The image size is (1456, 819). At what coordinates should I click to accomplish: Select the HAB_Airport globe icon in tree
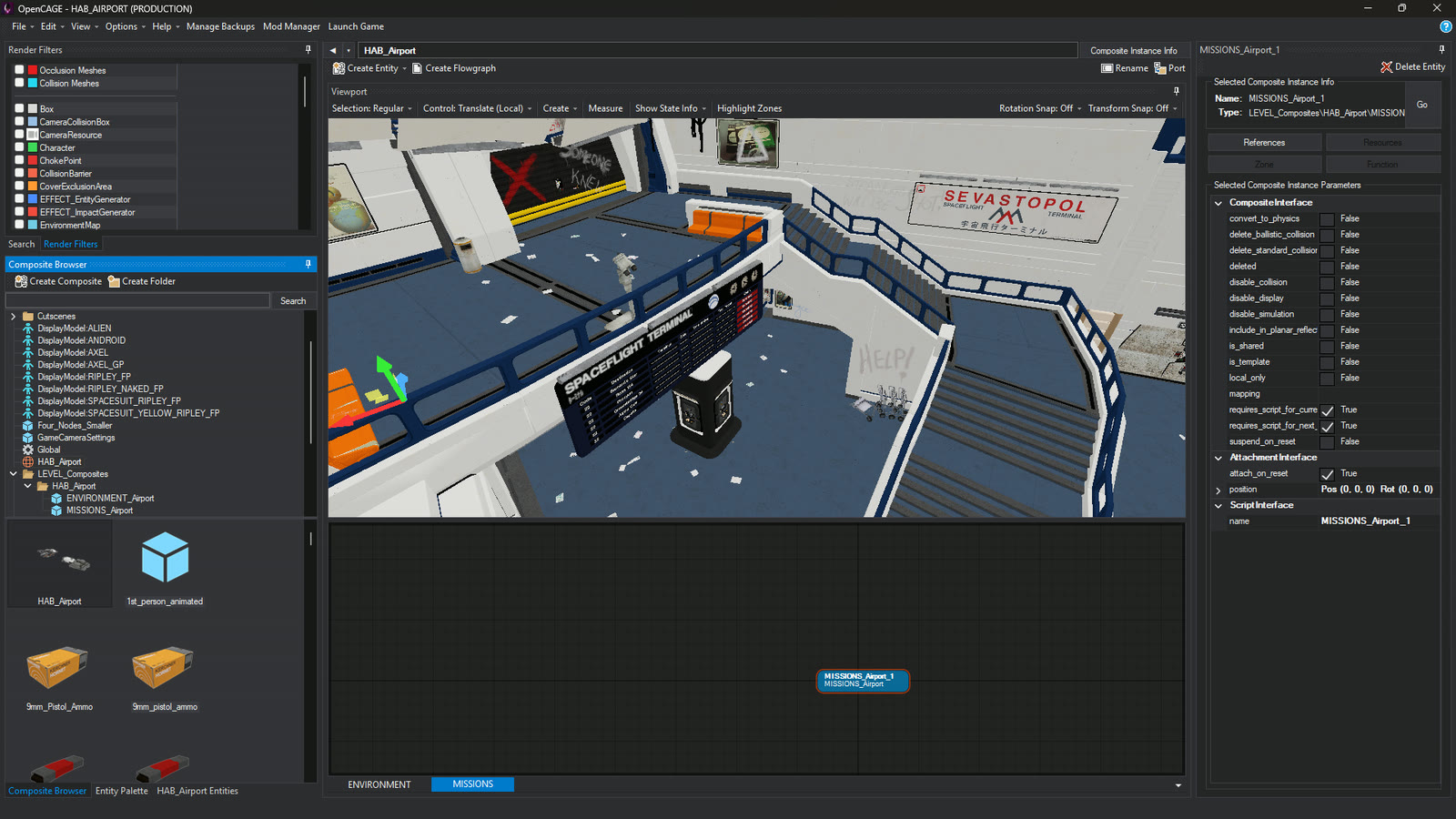point(28,461)
